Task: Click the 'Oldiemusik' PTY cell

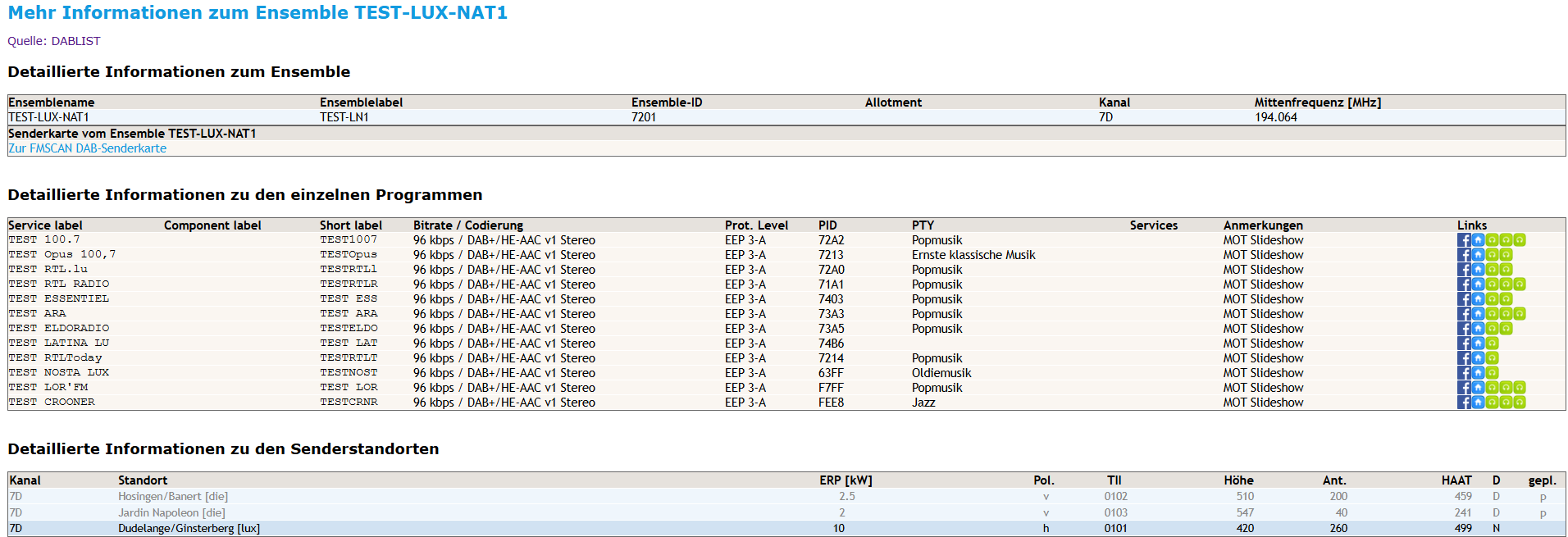Action: point(941,373)
